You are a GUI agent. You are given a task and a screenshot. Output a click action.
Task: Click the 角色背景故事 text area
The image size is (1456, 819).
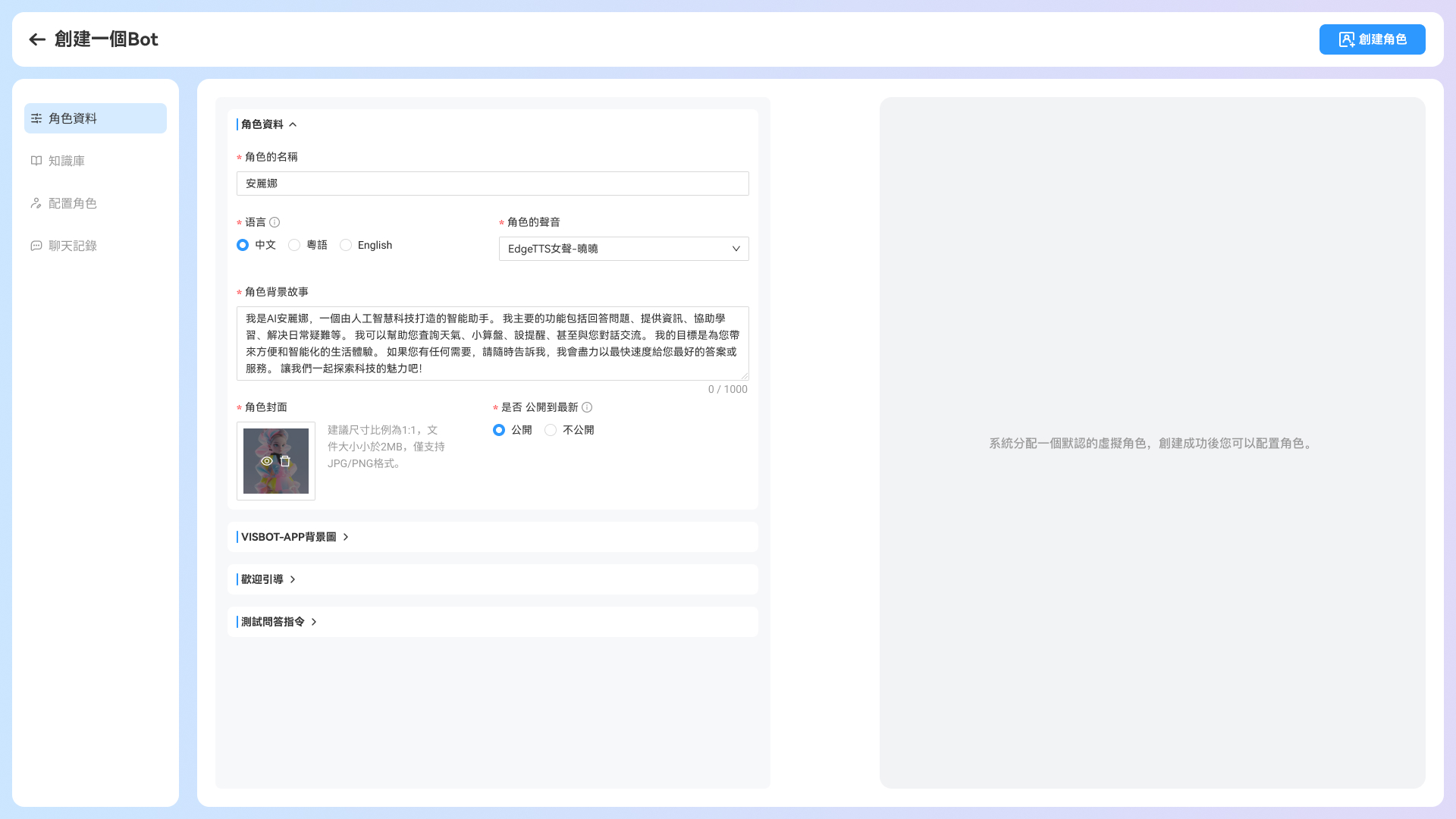(x=492, y=344)
